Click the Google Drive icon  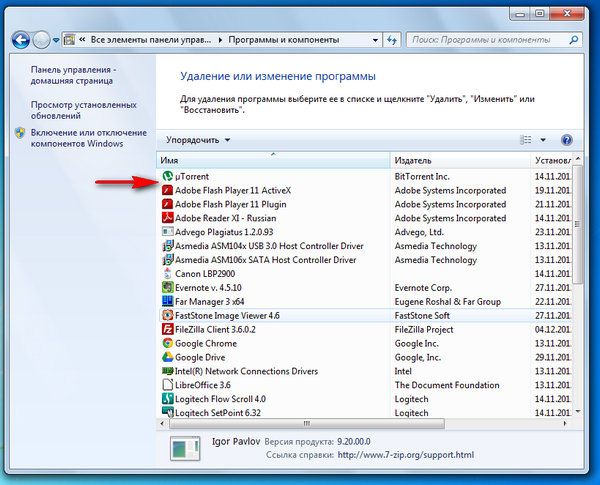[167, 357]
